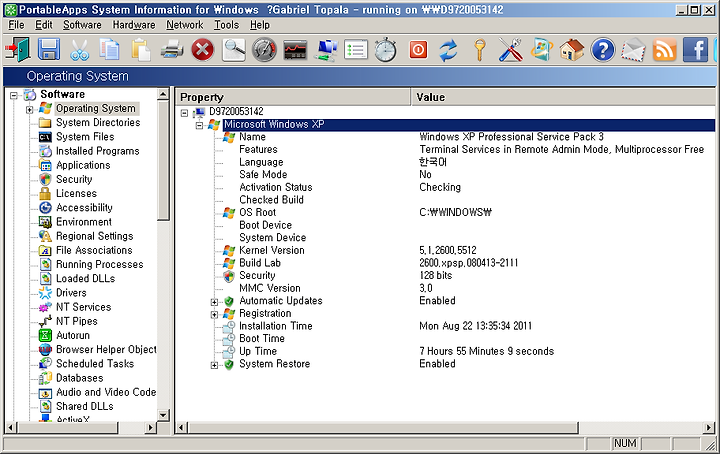Click the Cut scissors toolbar icon
This screenshot has height=454, width=720.
click(80, 50)
